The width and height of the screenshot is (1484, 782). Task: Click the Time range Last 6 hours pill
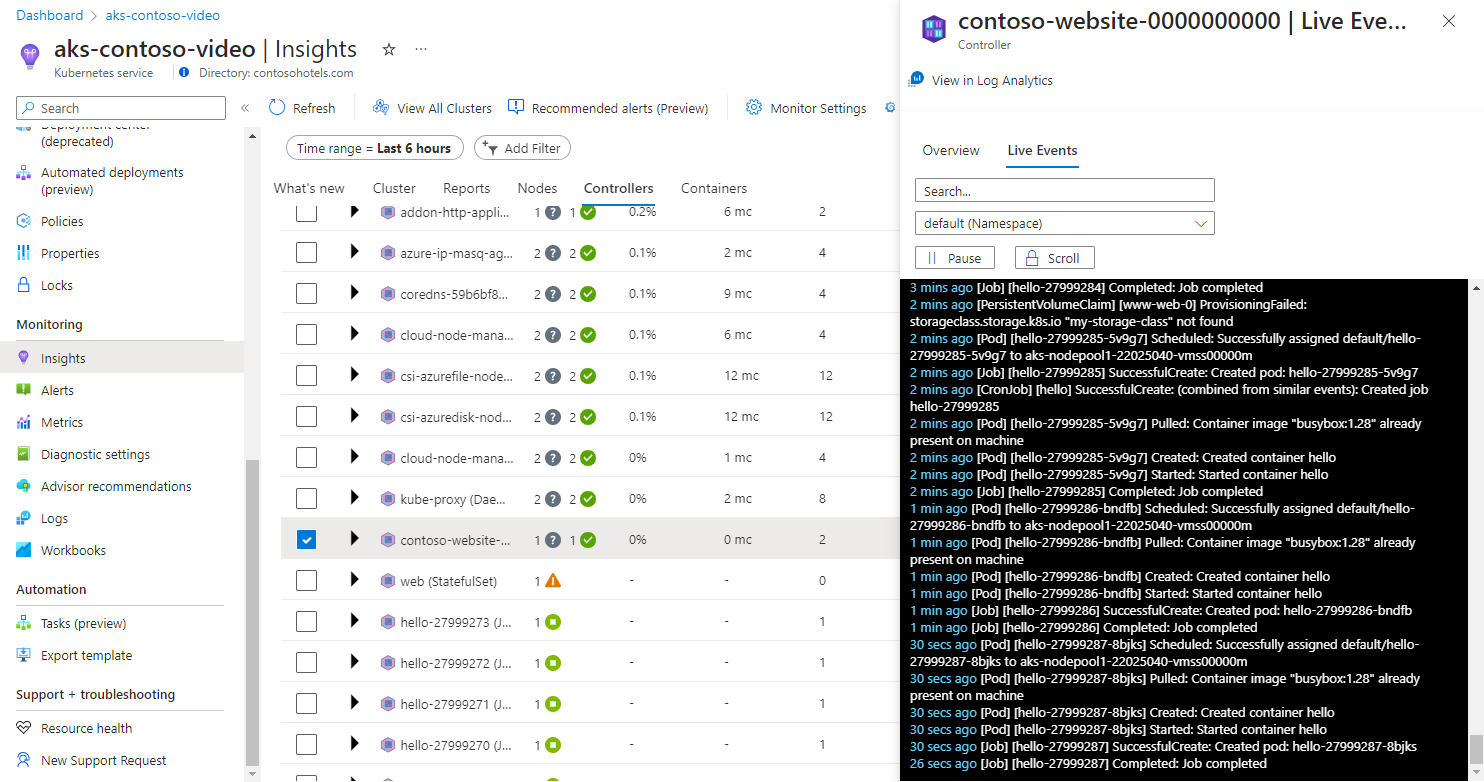tap(375, 148)
